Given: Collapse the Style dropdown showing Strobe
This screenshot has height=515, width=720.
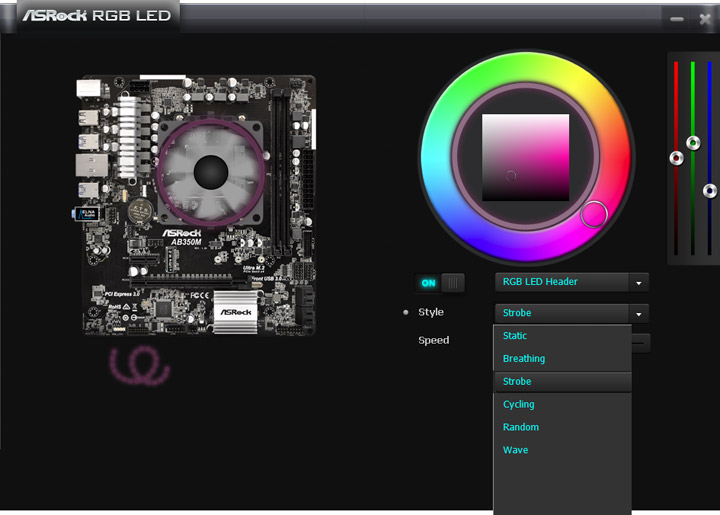Looking at the screenshot, I should (x=572, y=313).
